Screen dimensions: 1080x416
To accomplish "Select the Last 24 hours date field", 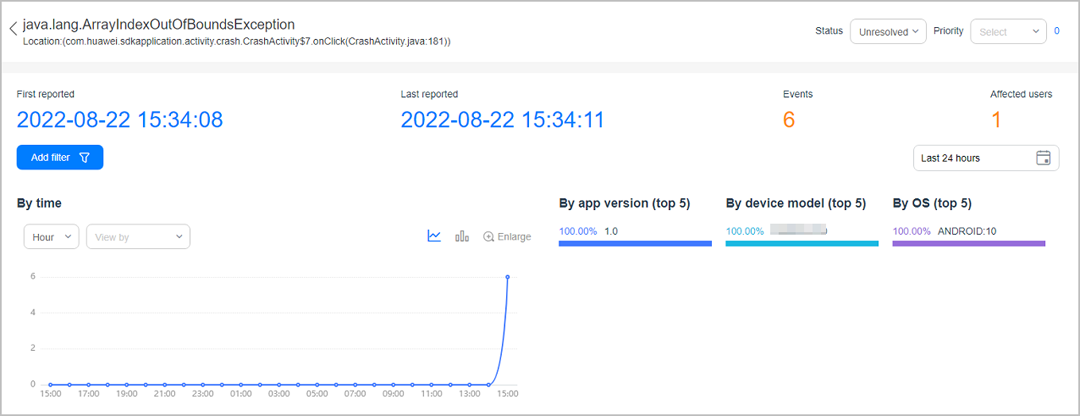I will 986,158.
